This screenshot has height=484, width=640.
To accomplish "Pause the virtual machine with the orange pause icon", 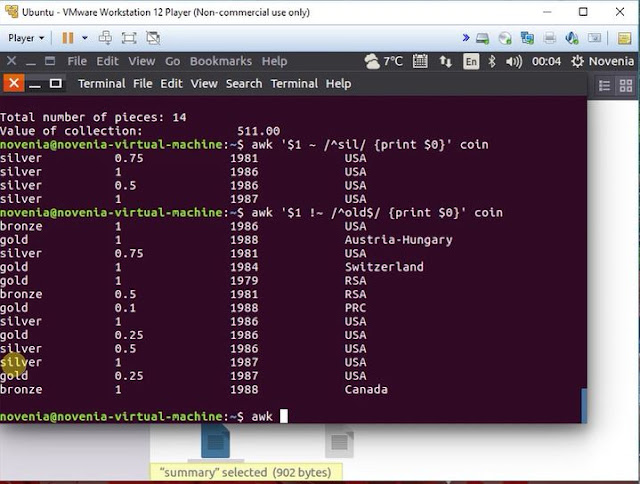I will click(68, 38).
